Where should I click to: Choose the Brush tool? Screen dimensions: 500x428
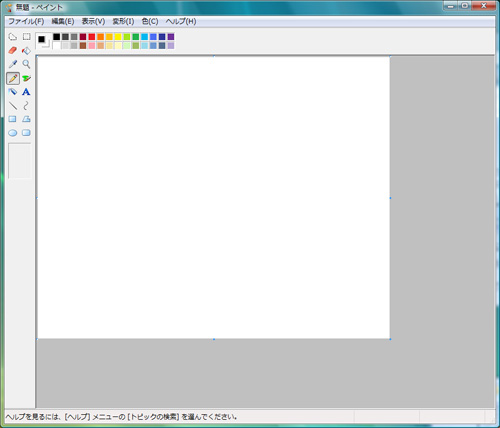coord(26,78)
